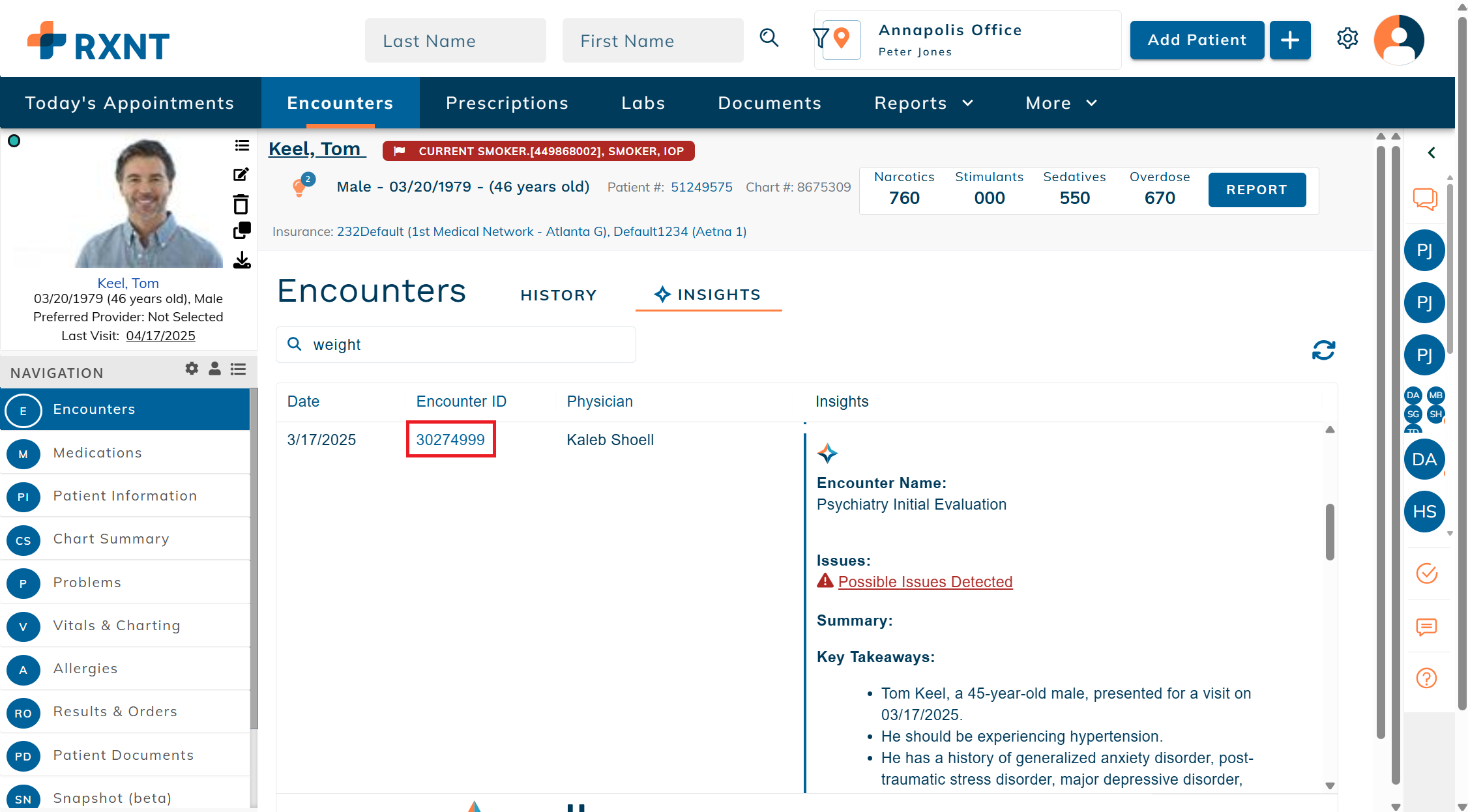Image resolution: width=1468 pixels, height=812 pixels.
Task: Click the insights panel scroll-down arrow
Action: [x=1330, y=786]
